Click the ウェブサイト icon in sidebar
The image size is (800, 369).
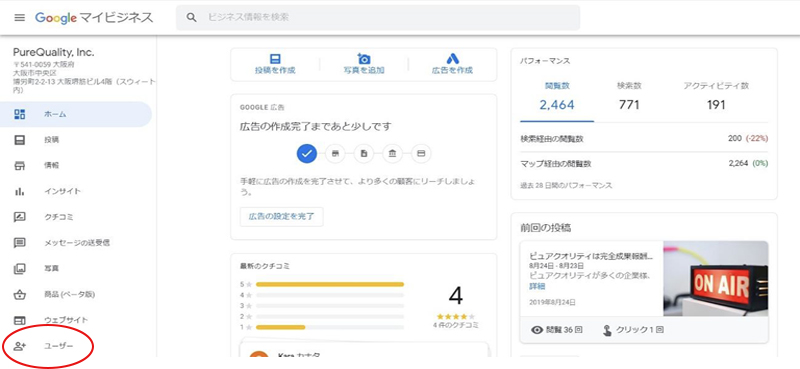point(19,320)
